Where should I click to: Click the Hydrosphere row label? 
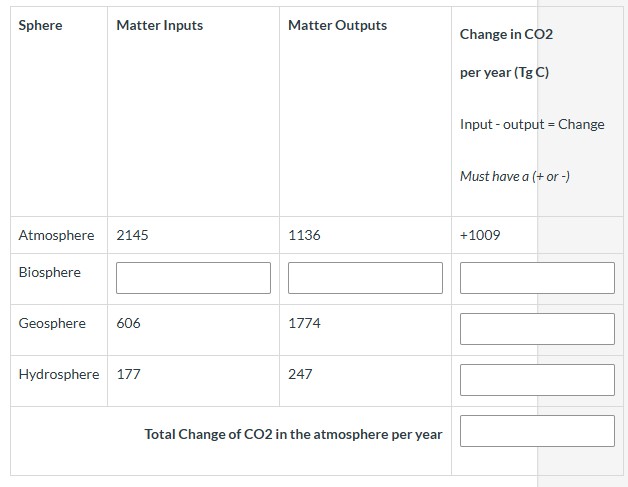pos(59,374)
